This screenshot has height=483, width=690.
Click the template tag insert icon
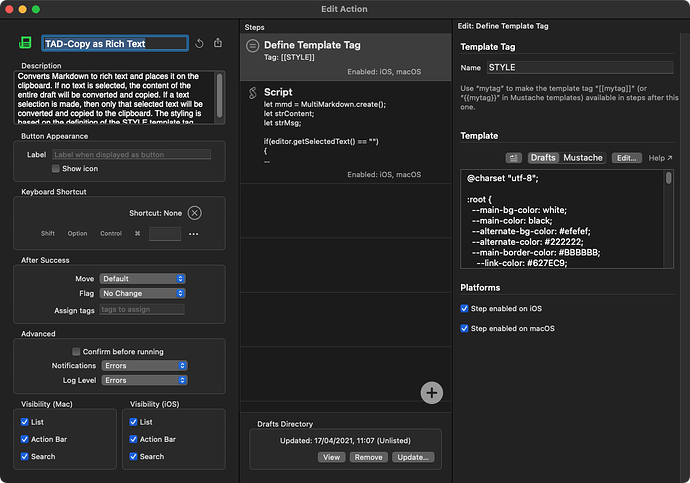(x=514, y=158)
